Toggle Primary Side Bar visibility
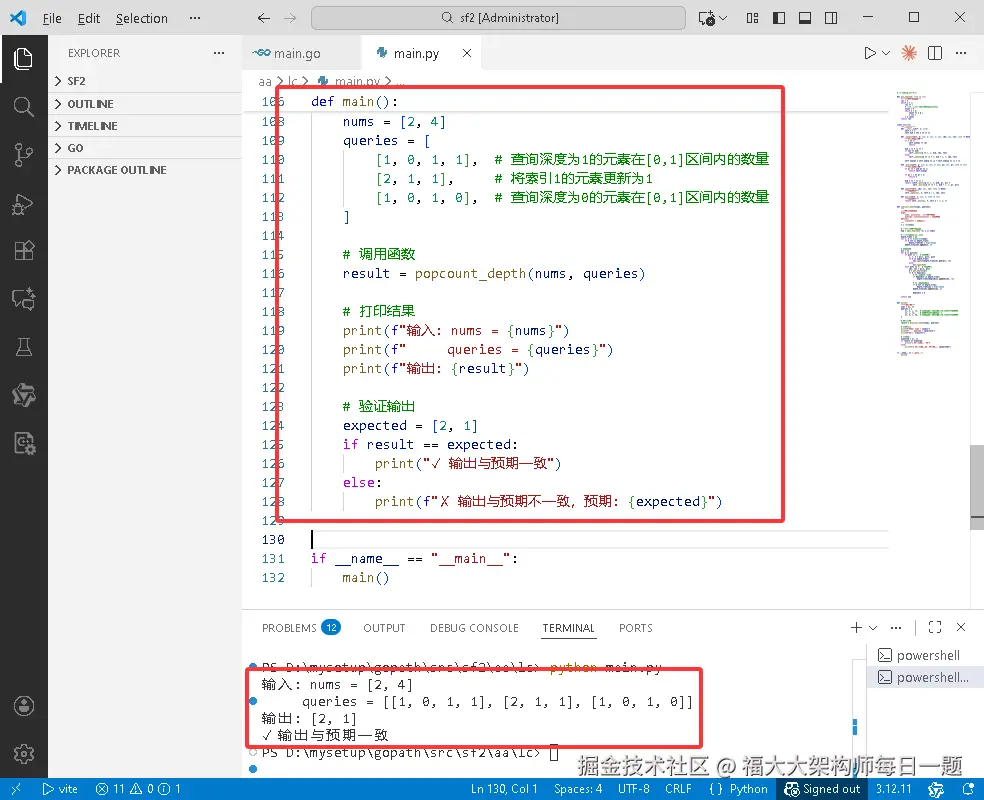Image resolution: width=984 pixels, height=800 pixels. [x=779, y=18]
